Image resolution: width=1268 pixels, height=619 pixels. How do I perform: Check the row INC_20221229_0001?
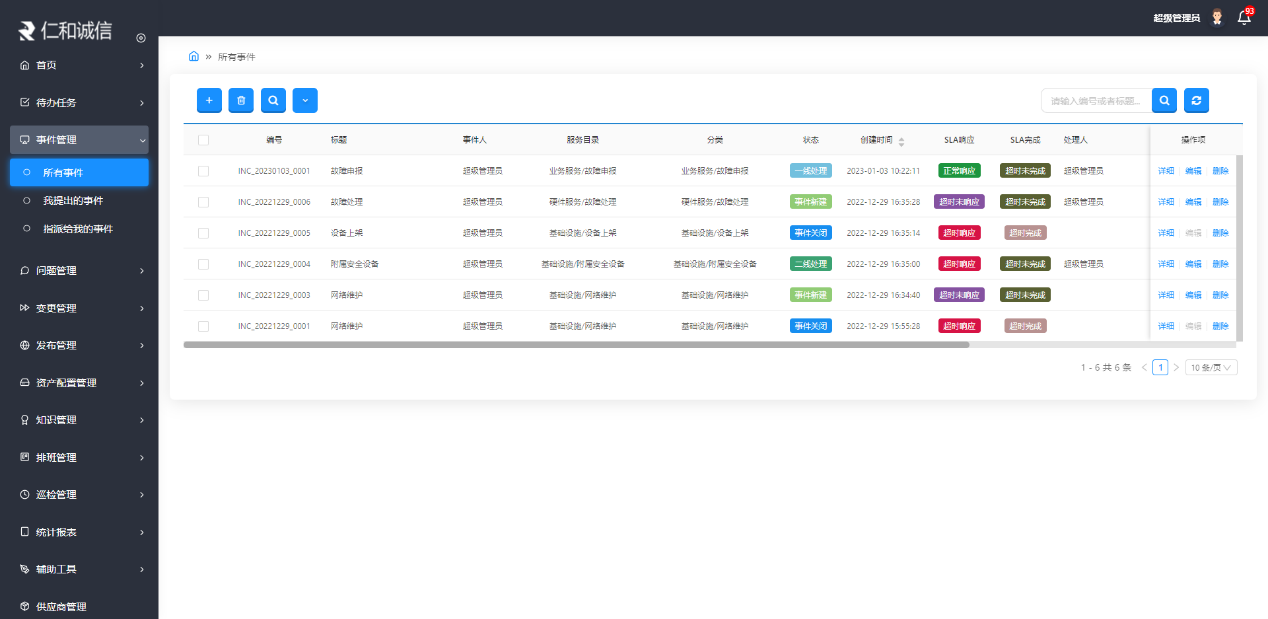[203, 326]
